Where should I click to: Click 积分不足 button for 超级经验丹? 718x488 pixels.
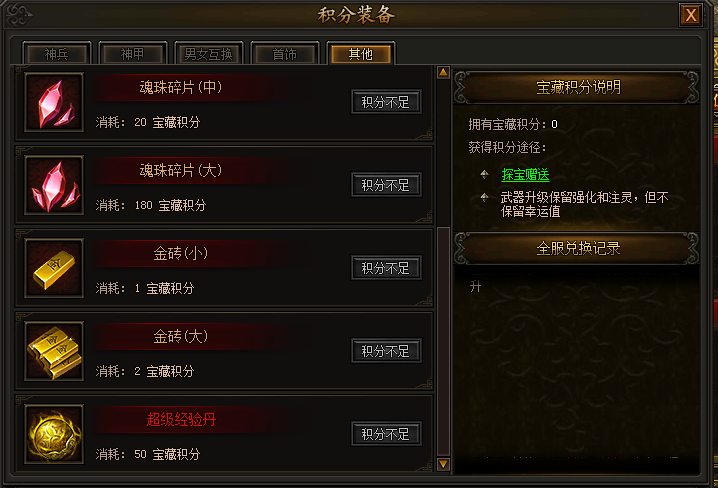386,434
